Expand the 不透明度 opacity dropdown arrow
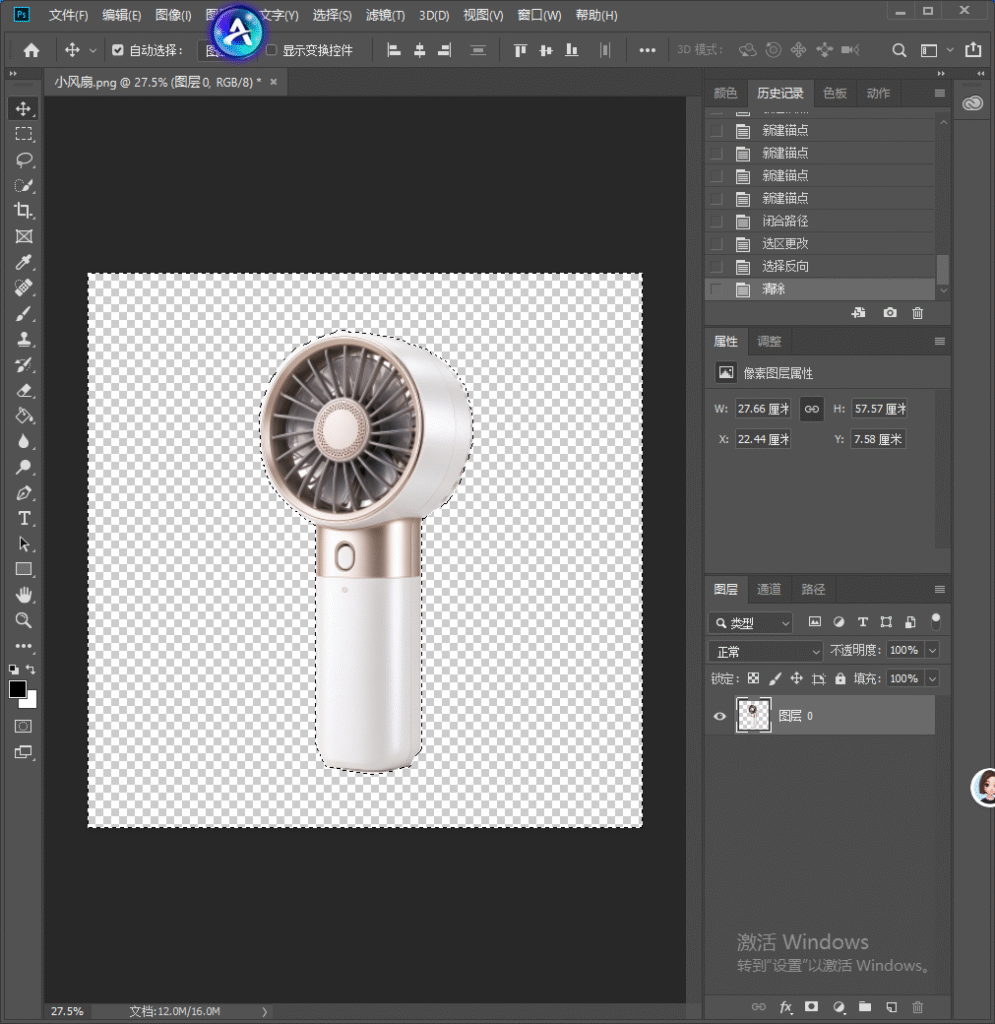This screenshot has height=1024, width=995. pos(932,650)
